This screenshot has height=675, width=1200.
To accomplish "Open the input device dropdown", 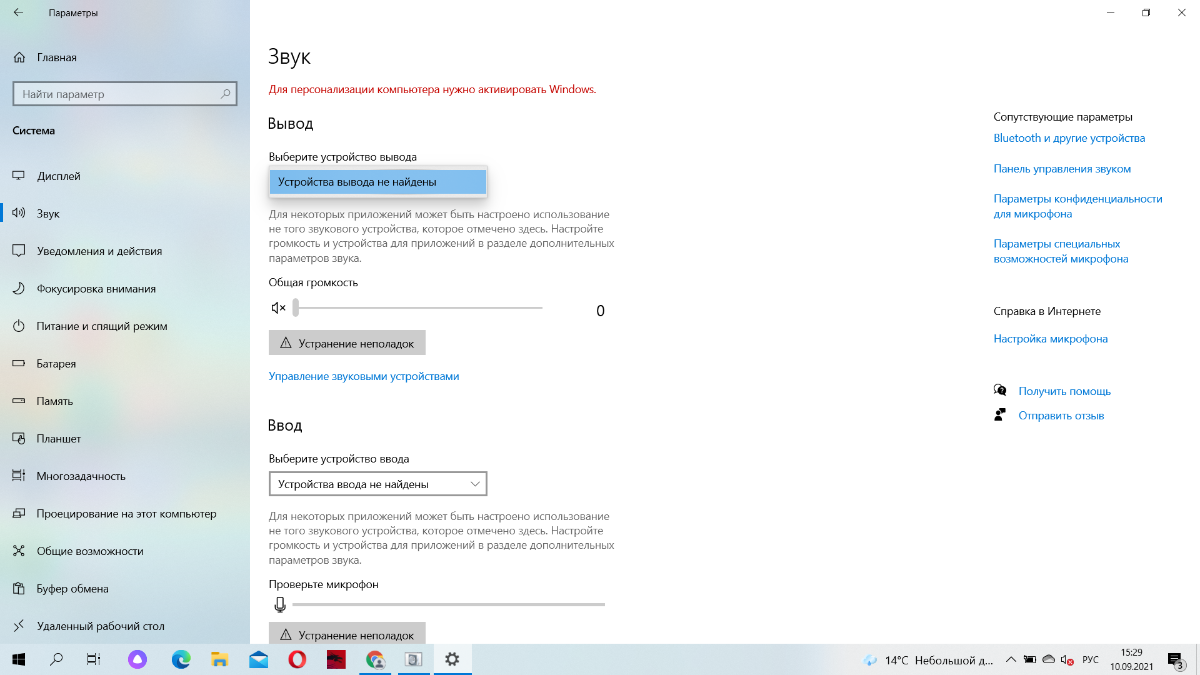I will (x=378, y=484).
